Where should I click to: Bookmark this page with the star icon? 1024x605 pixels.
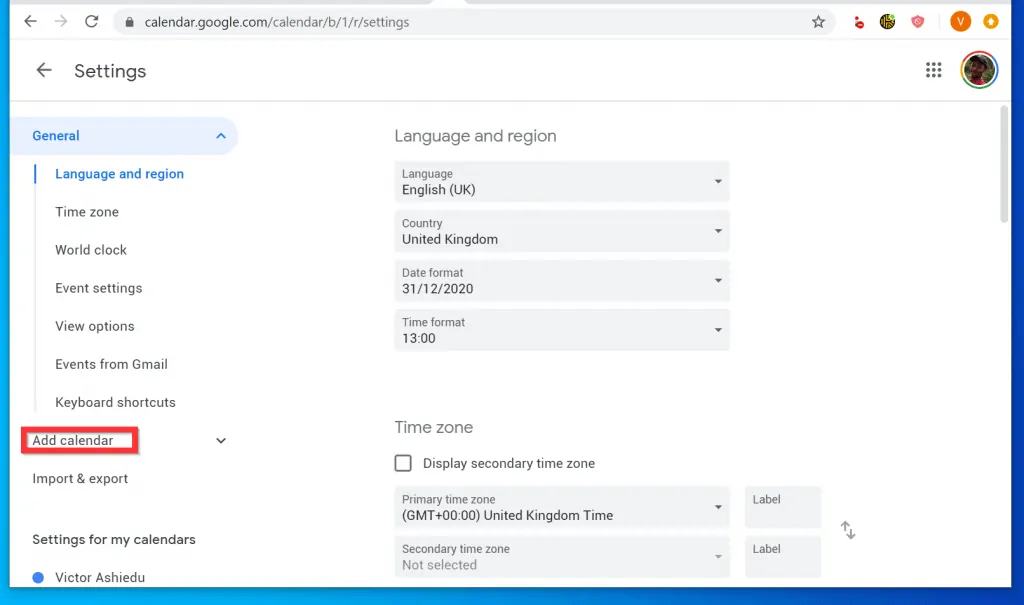(818, 22)
